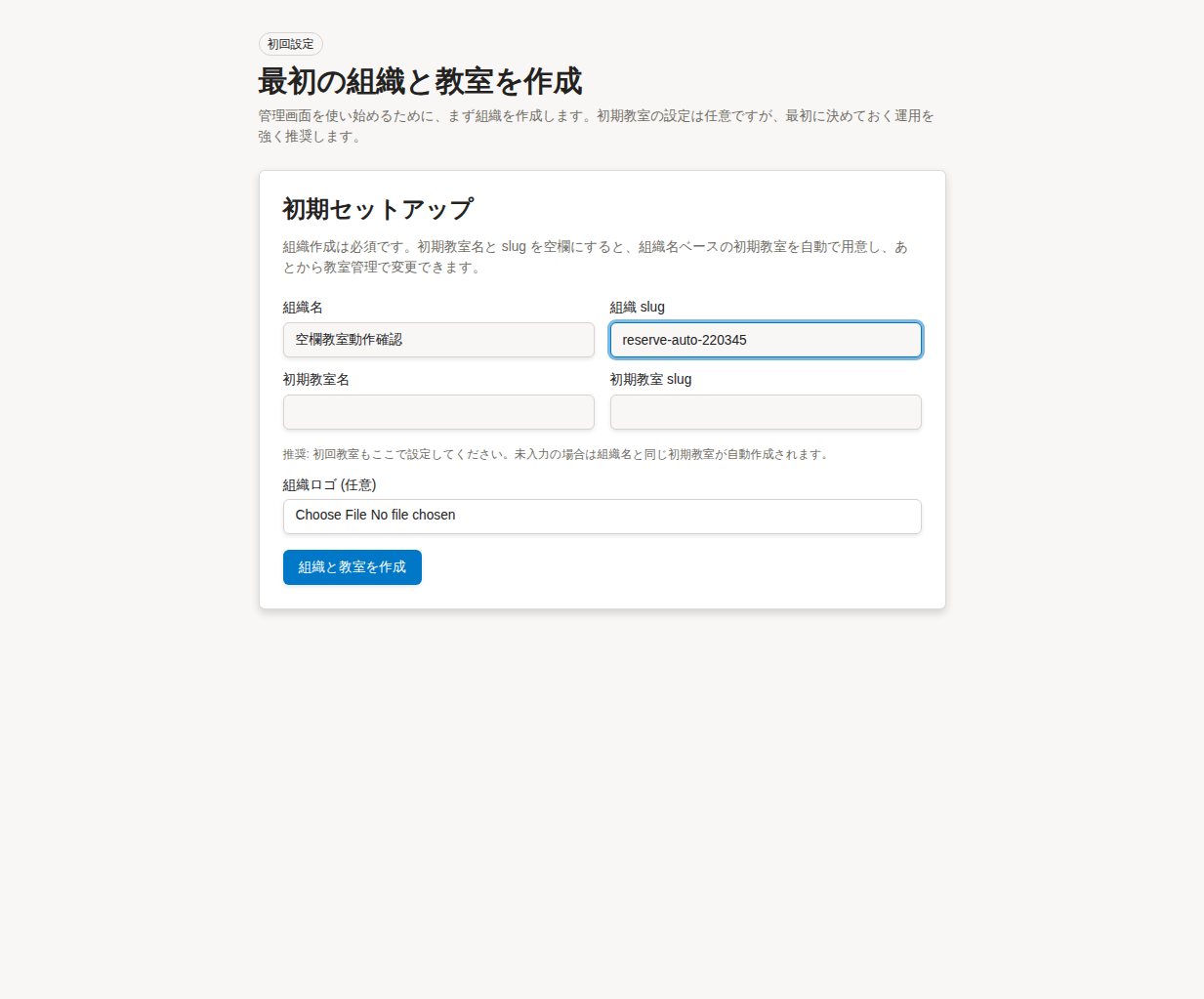
Task: Click the No file chosen text
Action: click(x=413, y=515)
